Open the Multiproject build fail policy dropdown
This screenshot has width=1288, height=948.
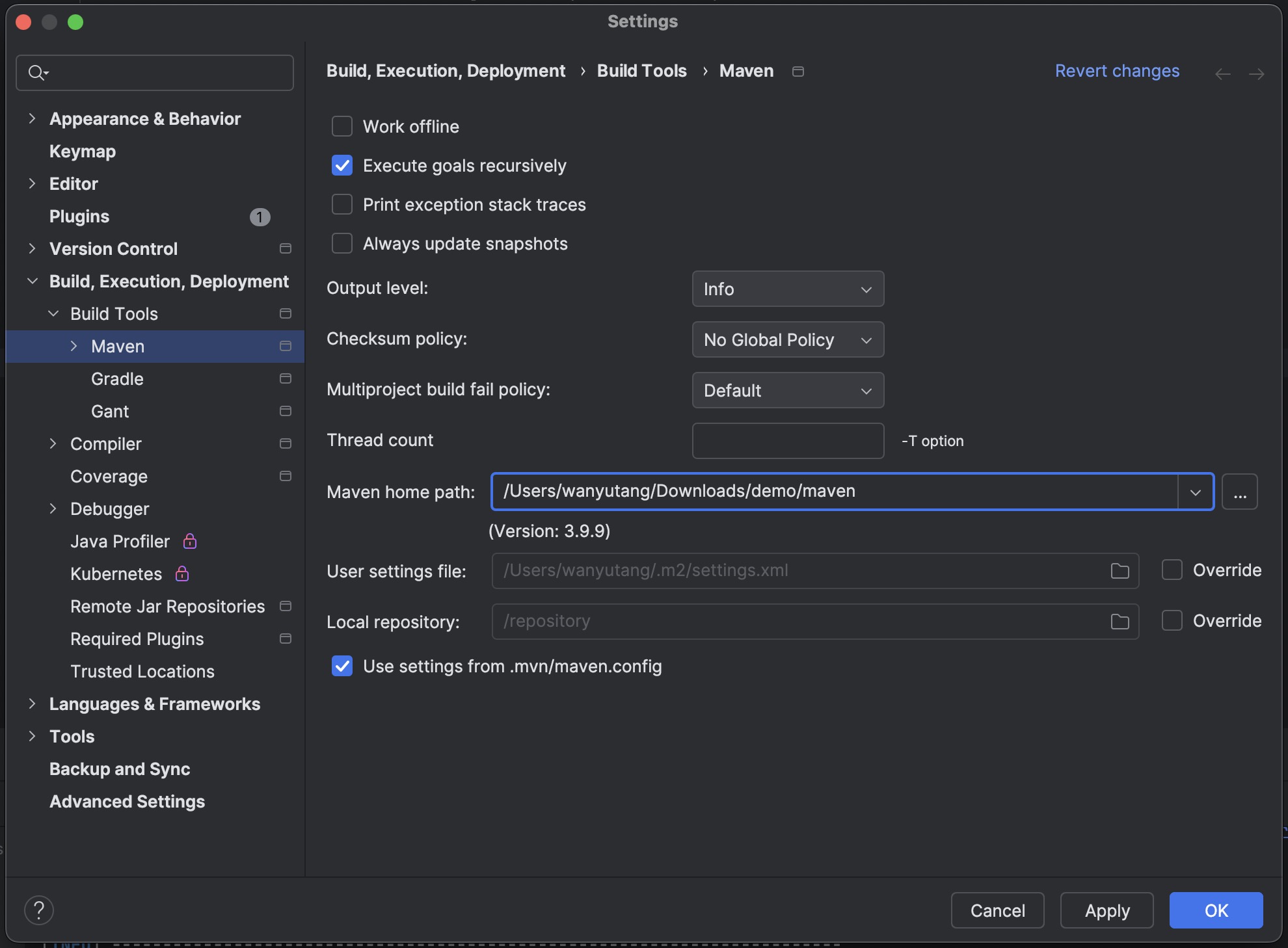point(788,390)
